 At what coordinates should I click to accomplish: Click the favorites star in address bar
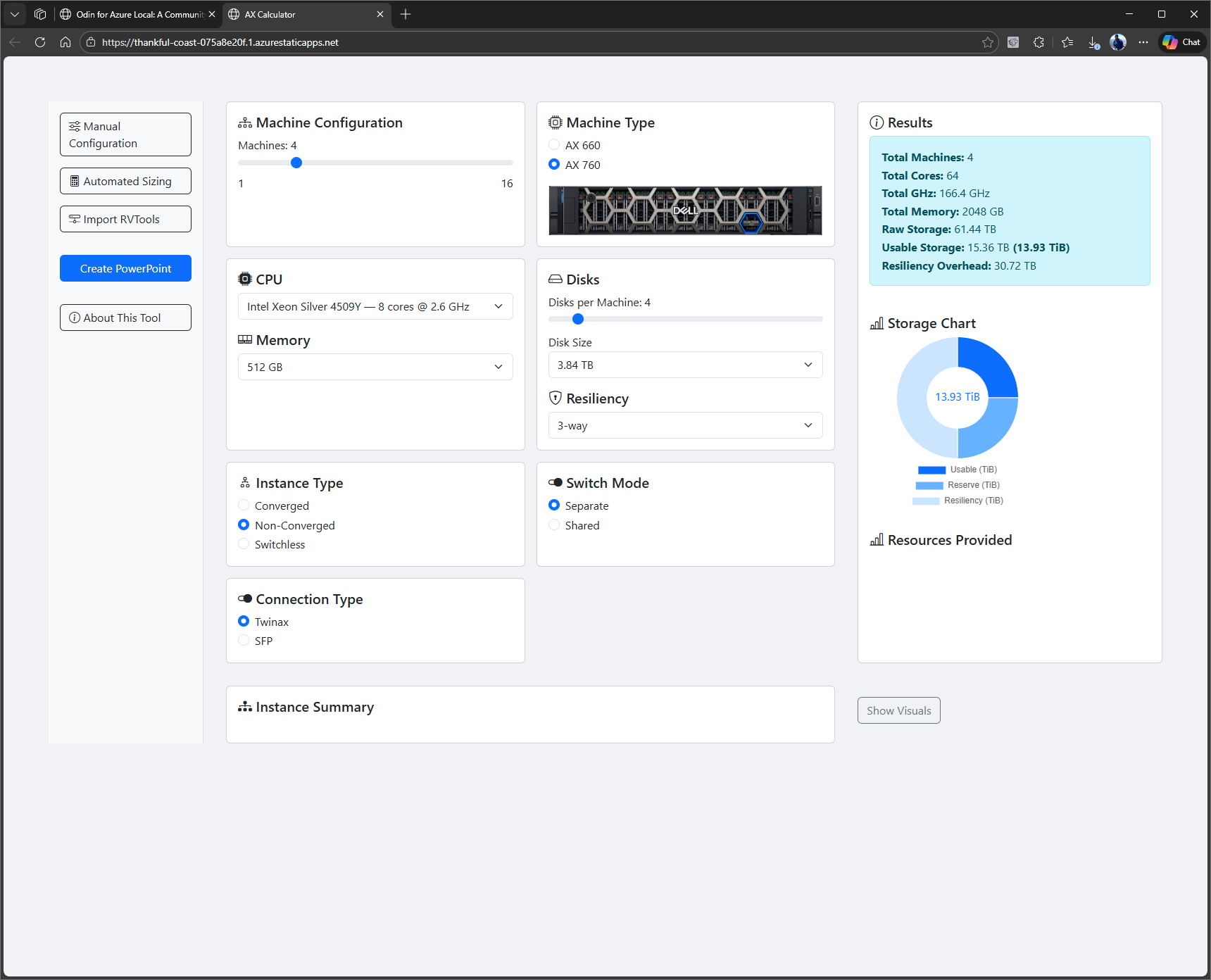click(x=988, y=42)
